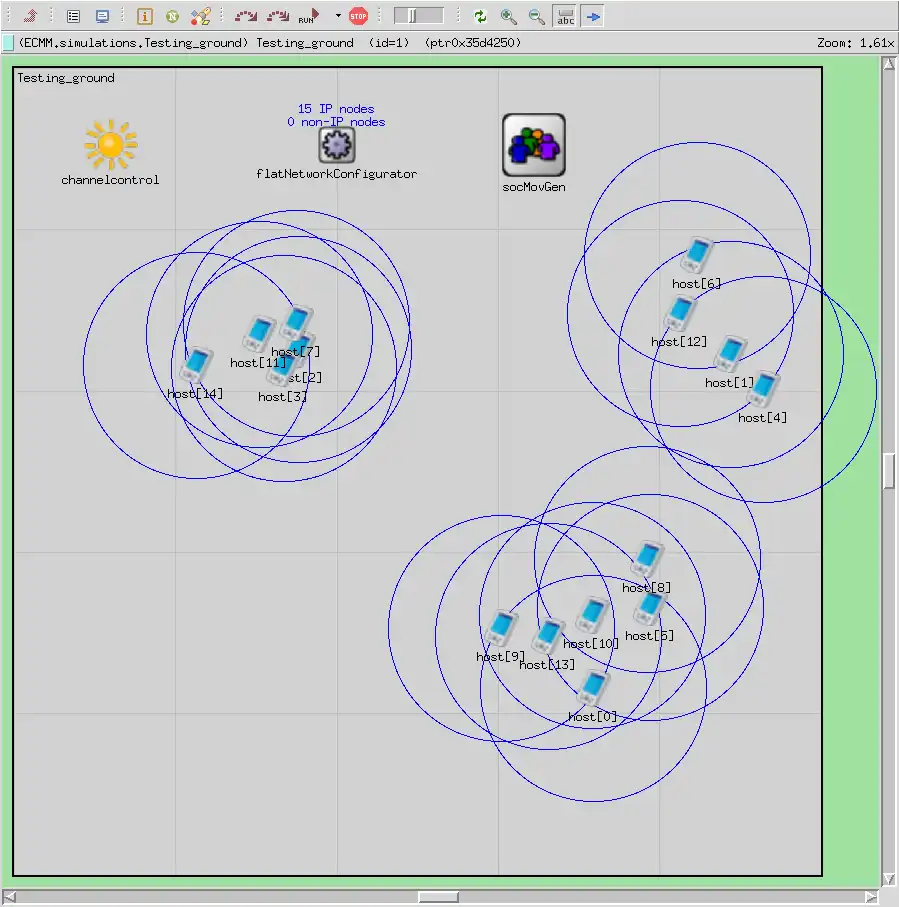The image size is (899, 907).
Task: Click the green N network icon
Action: (172, 17)
